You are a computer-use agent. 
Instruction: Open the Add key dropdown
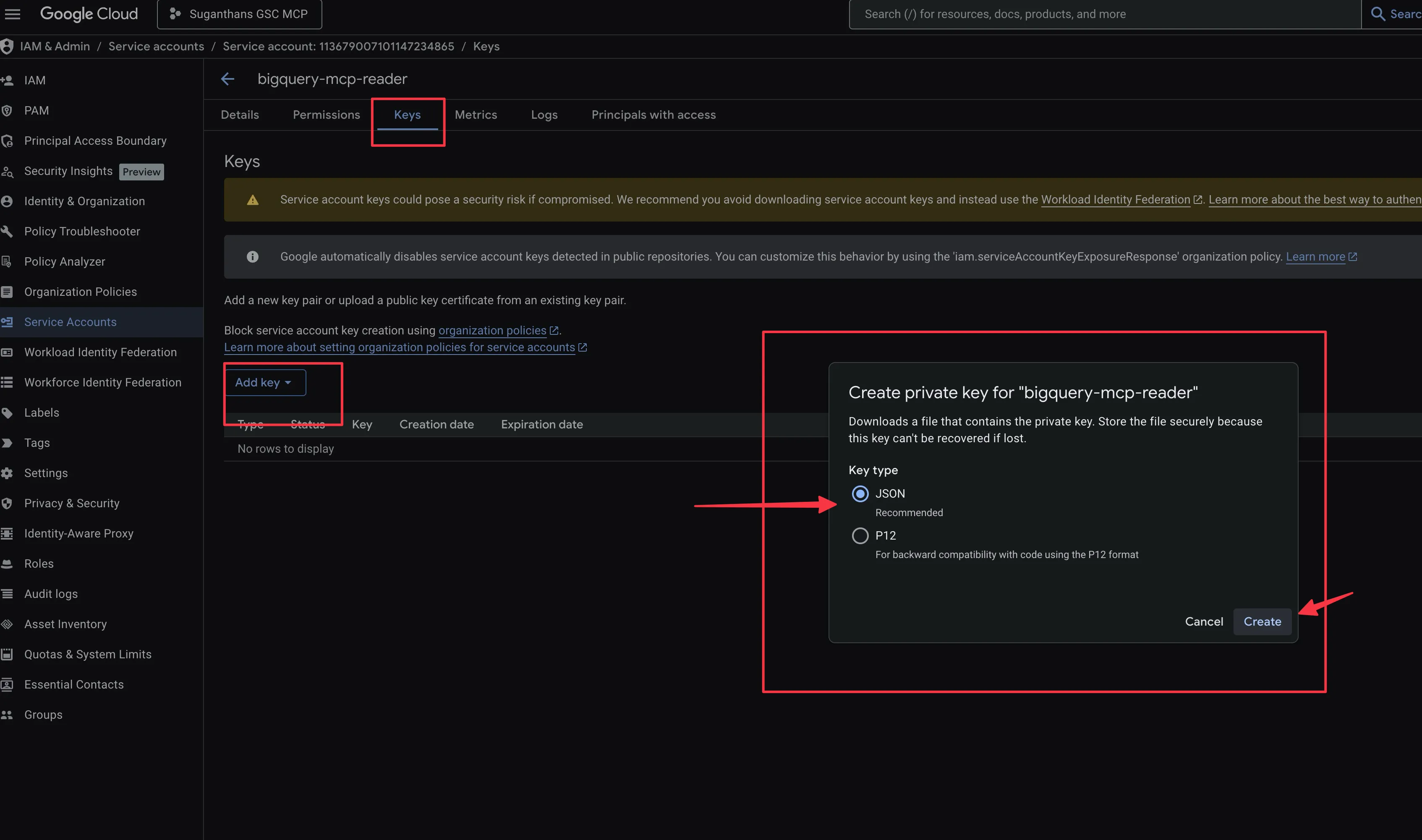[264, 383]
